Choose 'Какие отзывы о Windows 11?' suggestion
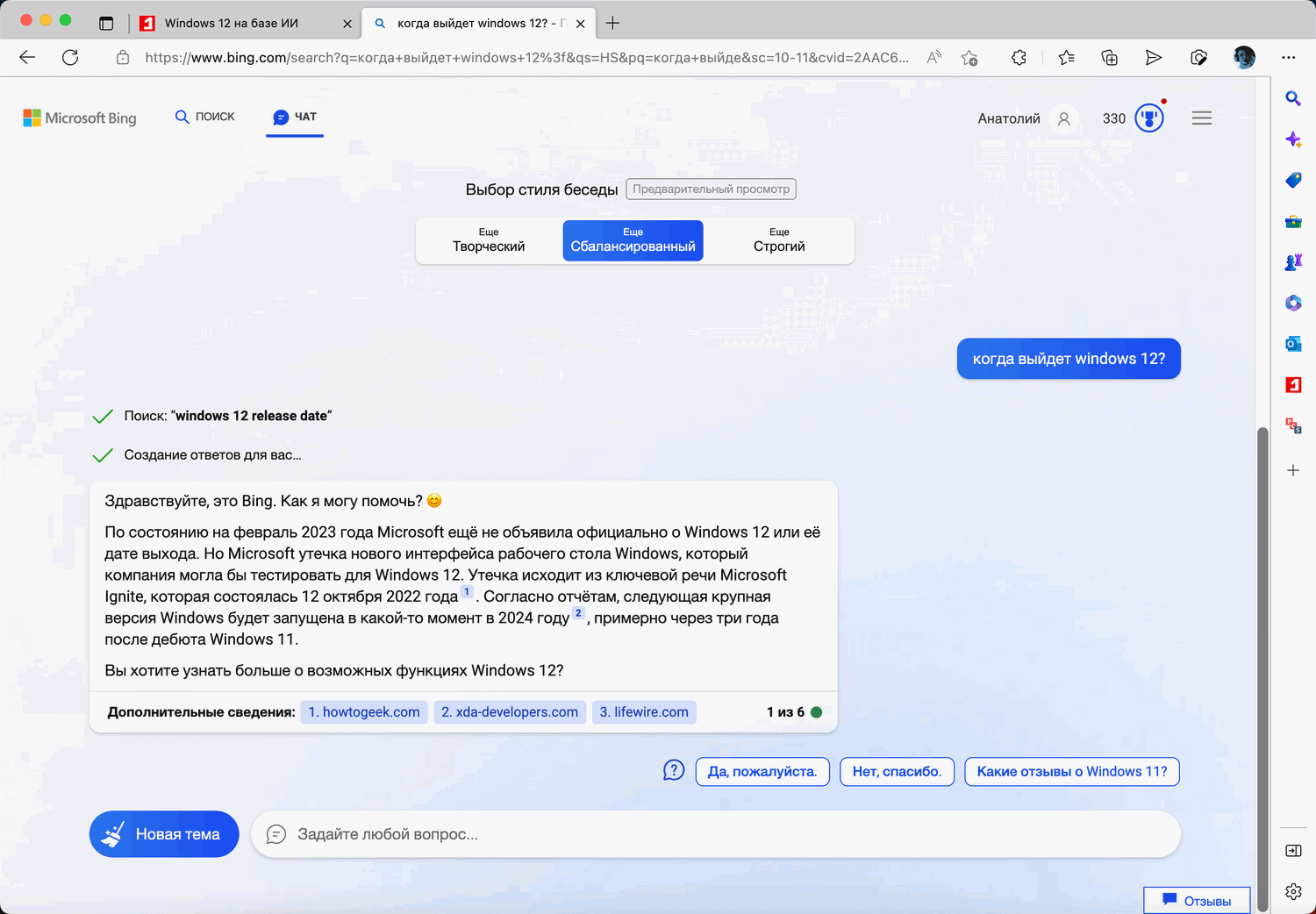This screenshot has width=1316, height=914. [1072, 772]
